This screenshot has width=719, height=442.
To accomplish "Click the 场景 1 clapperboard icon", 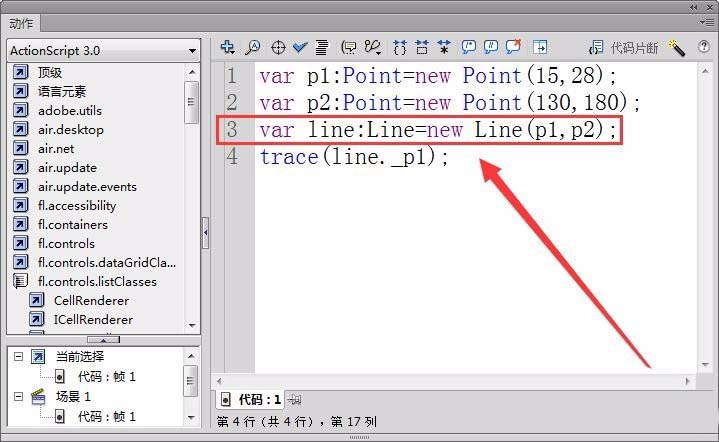I will [x=39, y=396].
